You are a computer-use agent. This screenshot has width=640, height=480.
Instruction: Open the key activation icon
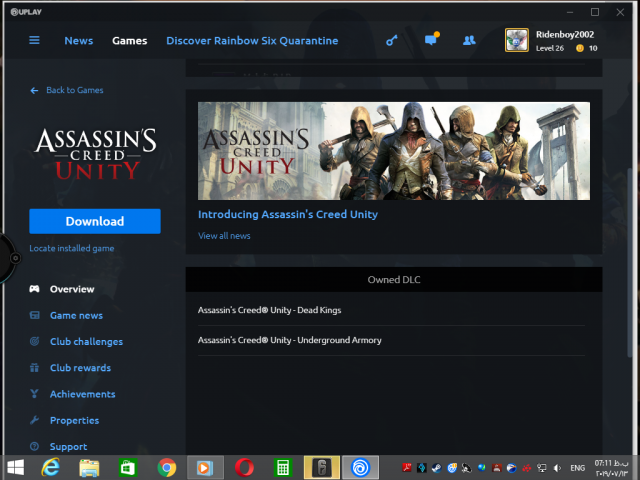(392, 40)
